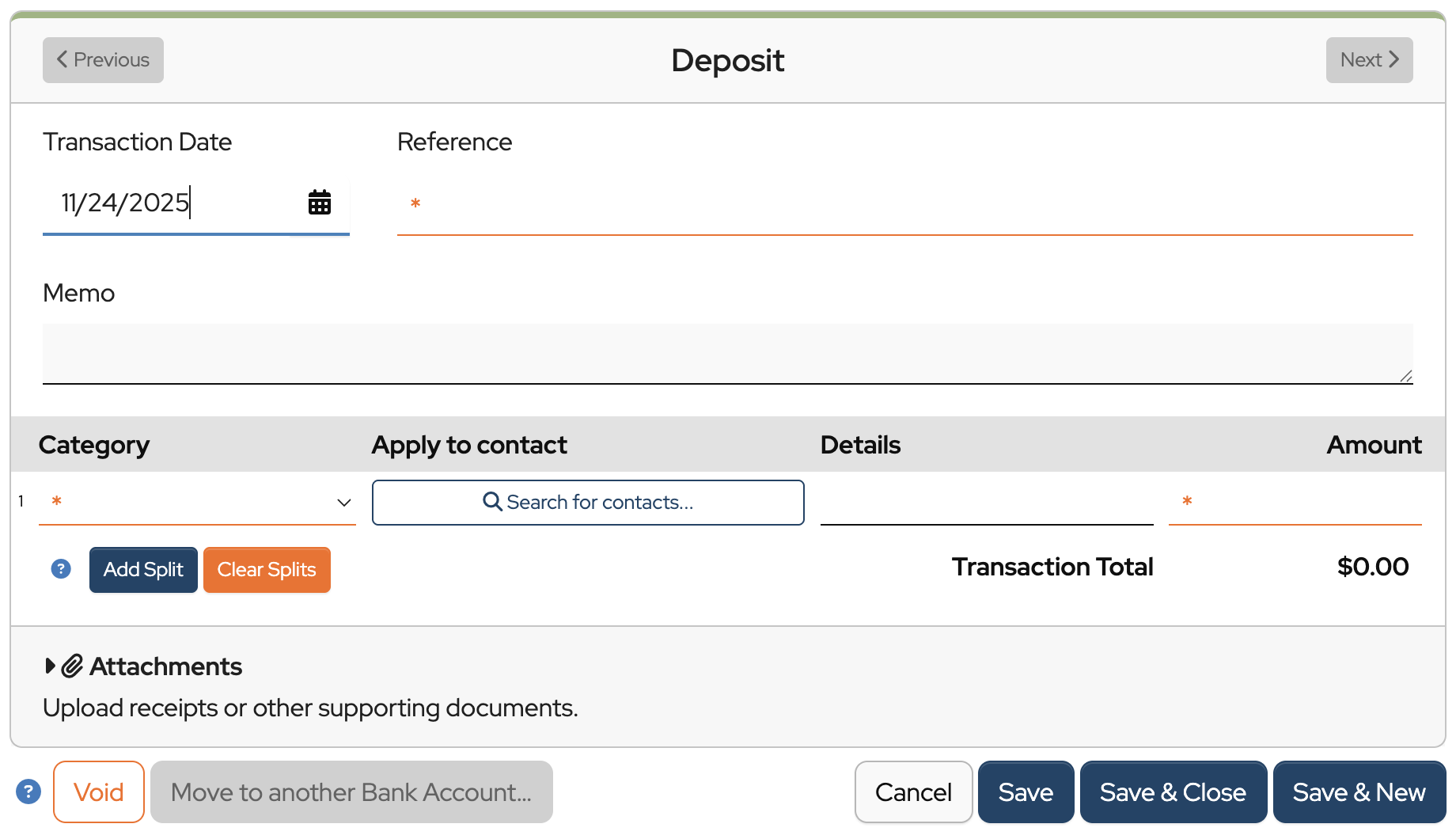This screenshot has height=839, width=1456.
Task: Click the Add Split button
Action: [x=143, y=570]
